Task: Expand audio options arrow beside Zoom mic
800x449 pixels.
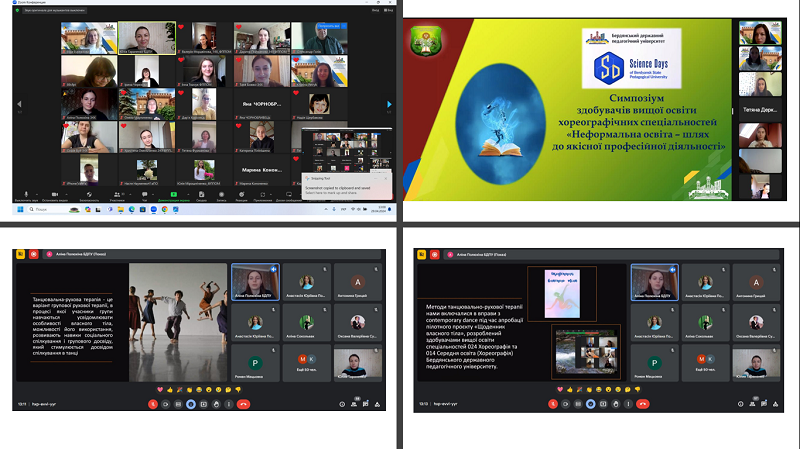Action: (38, 195)
